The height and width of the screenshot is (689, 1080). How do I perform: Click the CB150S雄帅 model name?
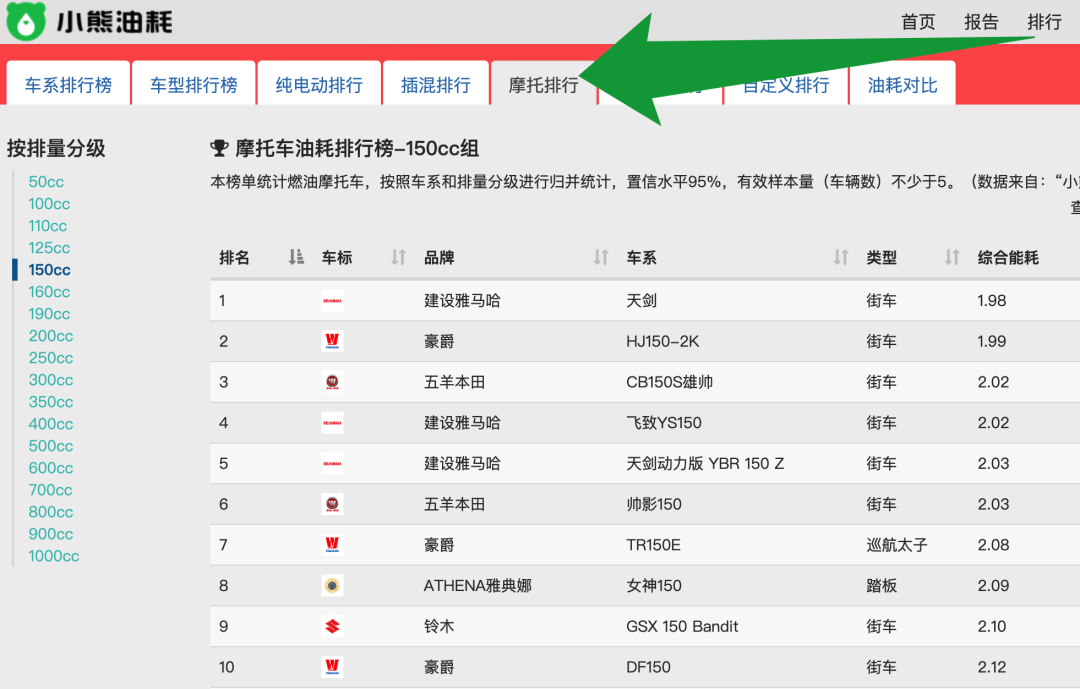click(669, 382)
